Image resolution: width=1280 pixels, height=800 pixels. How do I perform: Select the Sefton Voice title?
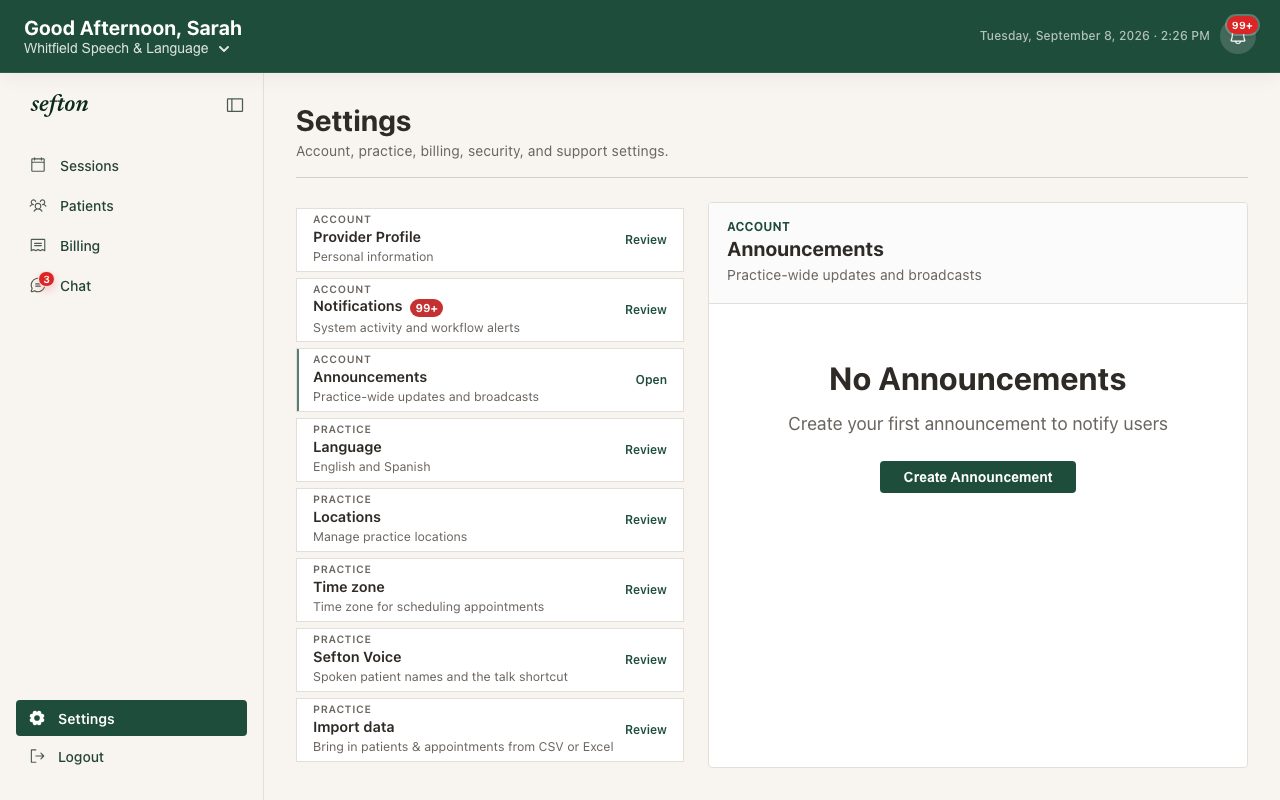tap(357, 657)
